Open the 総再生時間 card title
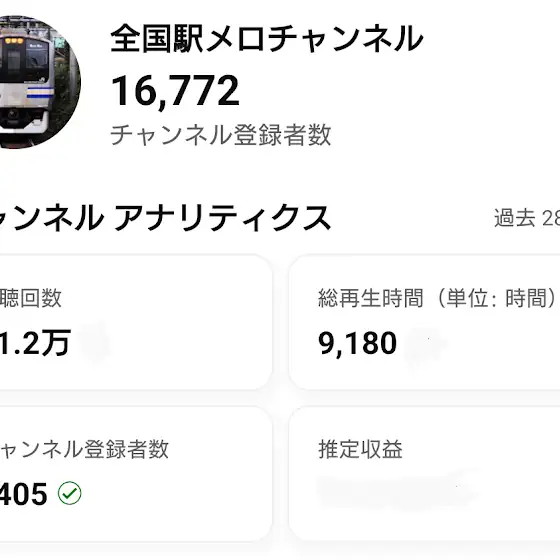Screen dimensions: 560x560 371,298
